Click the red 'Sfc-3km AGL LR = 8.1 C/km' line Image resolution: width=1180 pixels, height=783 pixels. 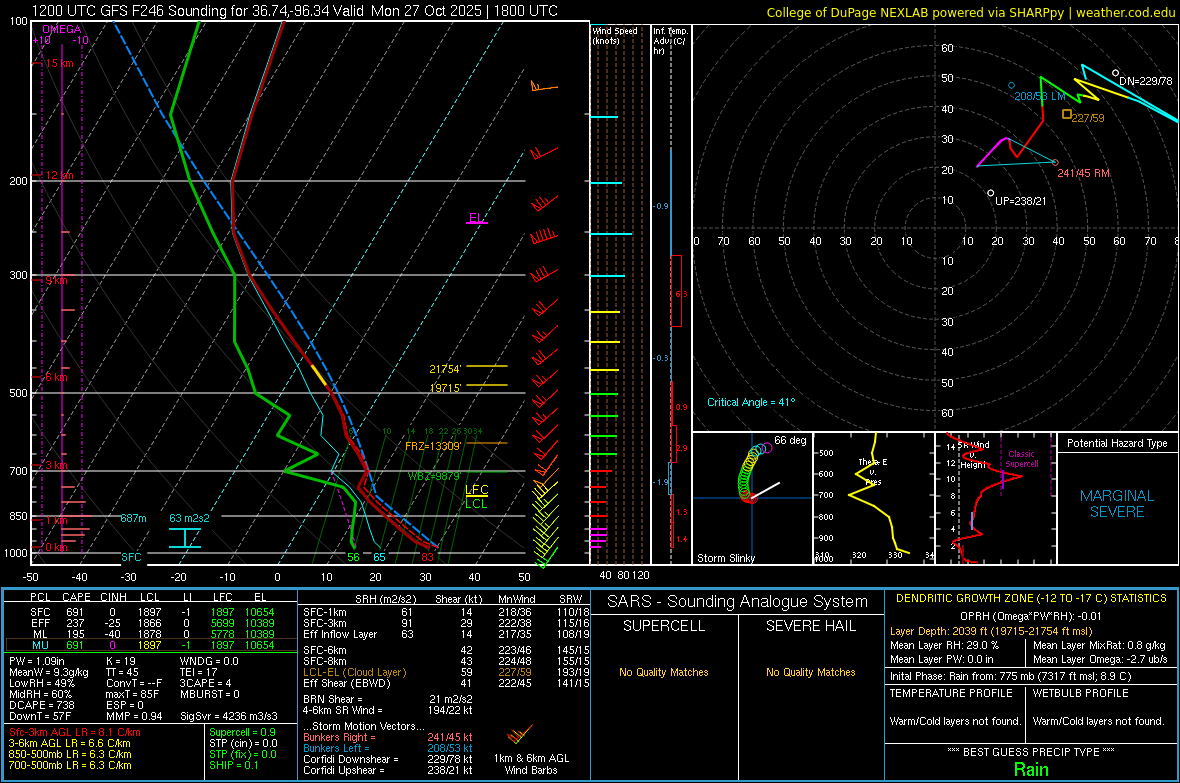pyautogui.click(x=75, y=733)
